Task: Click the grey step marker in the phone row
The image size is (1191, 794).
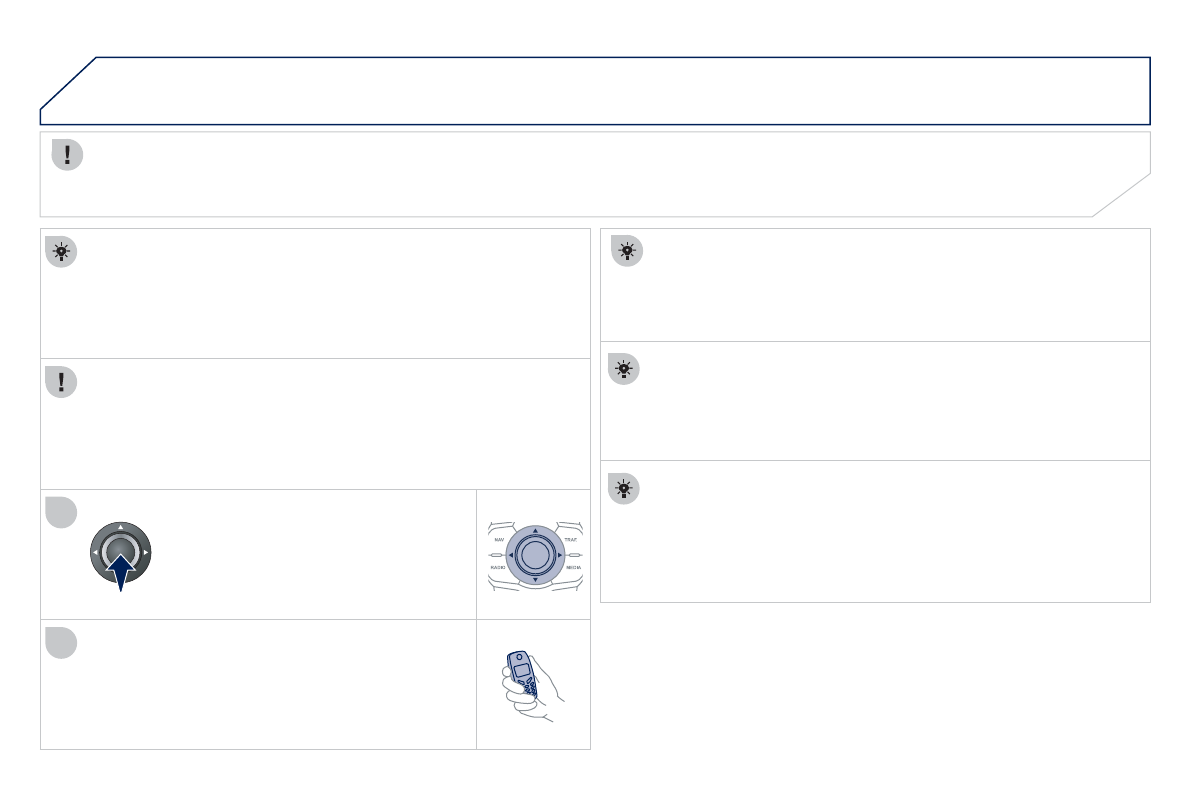Action: [x=61, y=642]
